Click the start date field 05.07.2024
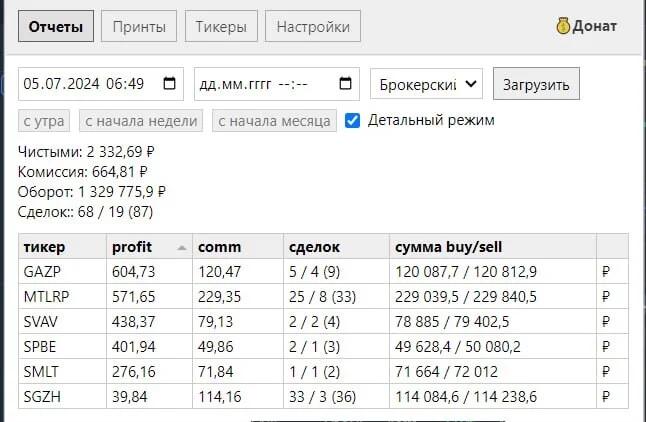 pos(101,84)
